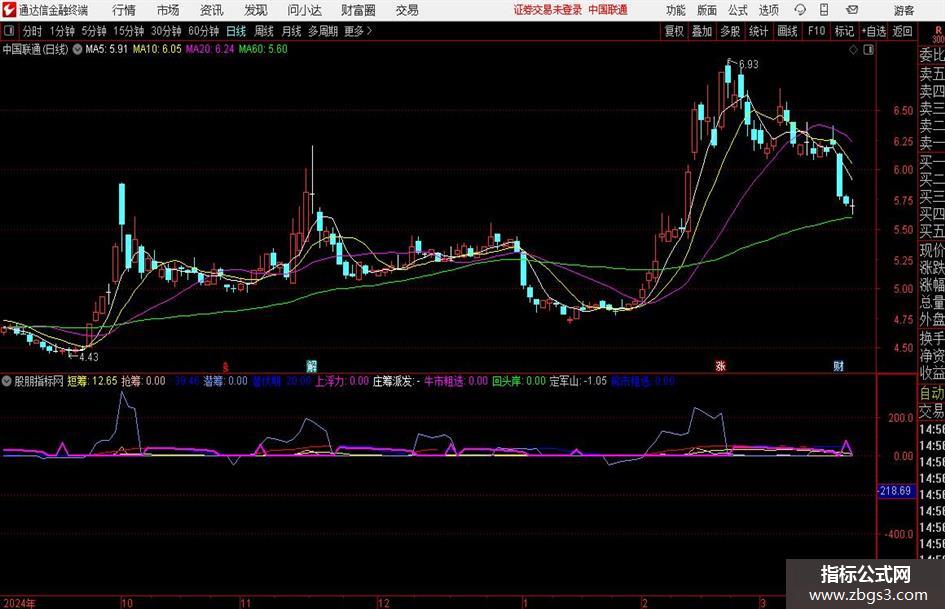Switch to the 1分钟 period tab

click(x=61, y=31)
